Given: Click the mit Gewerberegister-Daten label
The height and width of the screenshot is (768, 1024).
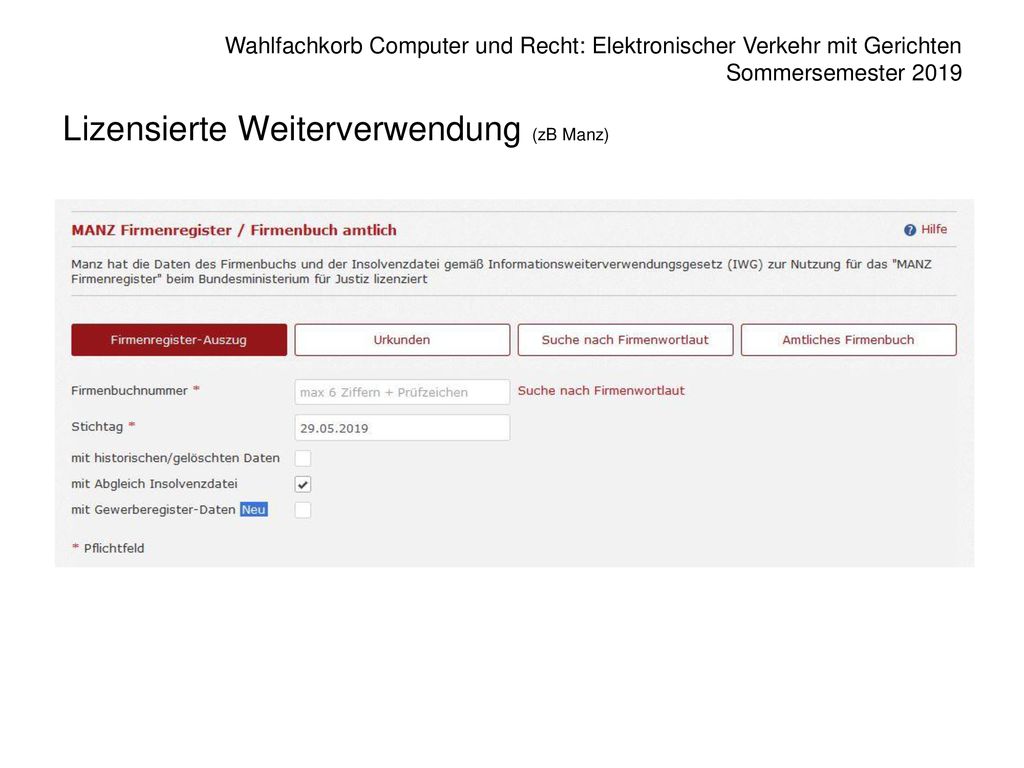Looking at the screenshot, I should (153, 509).
